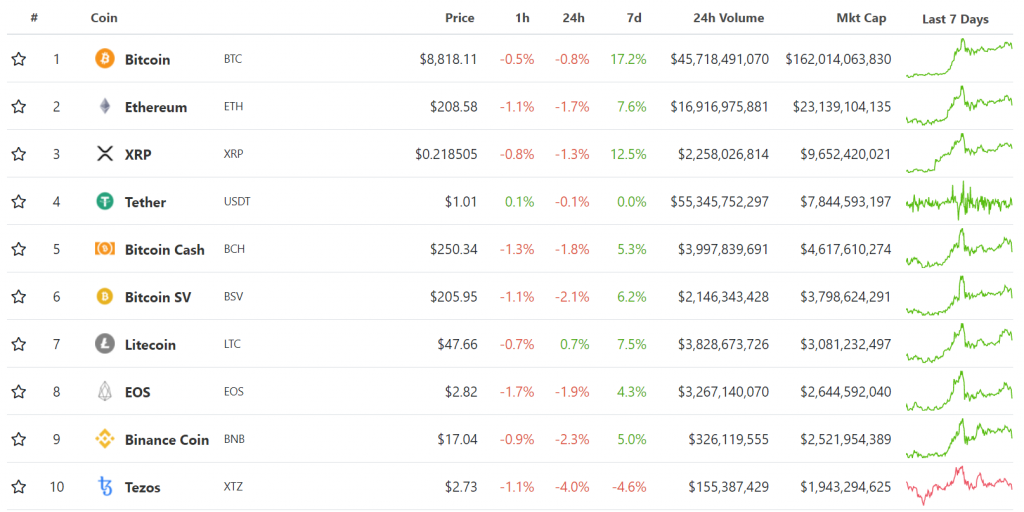Screen dimensions: 1024x512
Task: Star EOS as a favorite
Action: coord(18,392)
